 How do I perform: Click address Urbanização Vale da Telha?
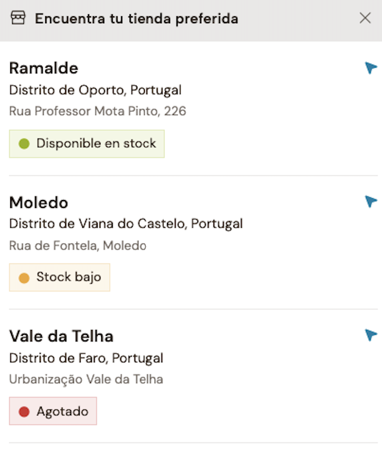coord(86,380)
